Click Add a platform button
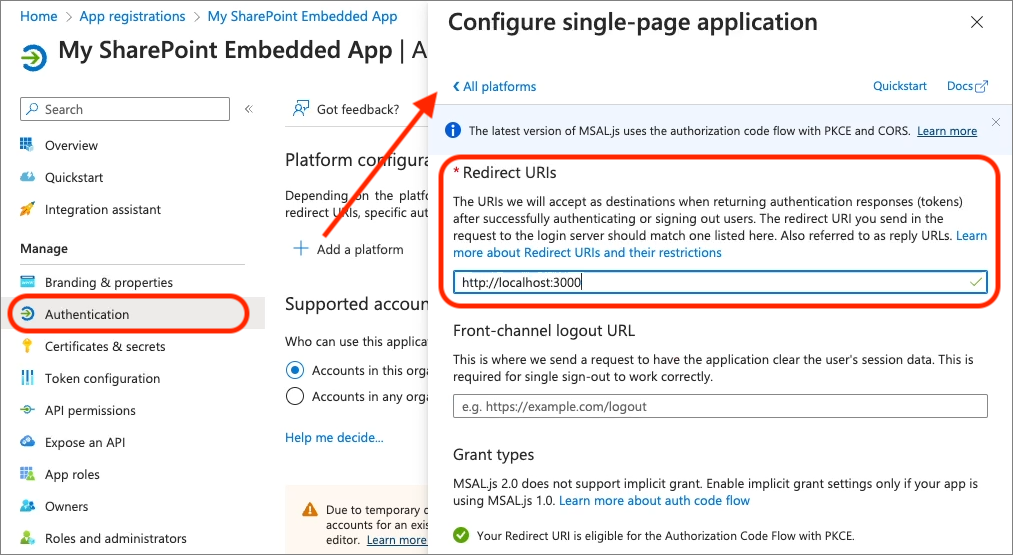Screen dimensions: 1013x555 point(349,249)
